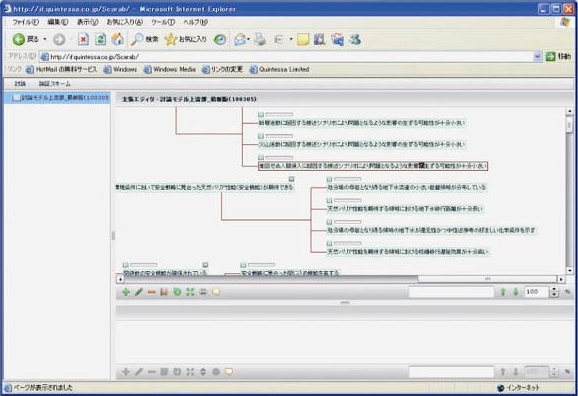Increase the zoom value with stepper up arrow
Image resolution: width=578 pixels, height=396 pixels.
pos(554,289)
